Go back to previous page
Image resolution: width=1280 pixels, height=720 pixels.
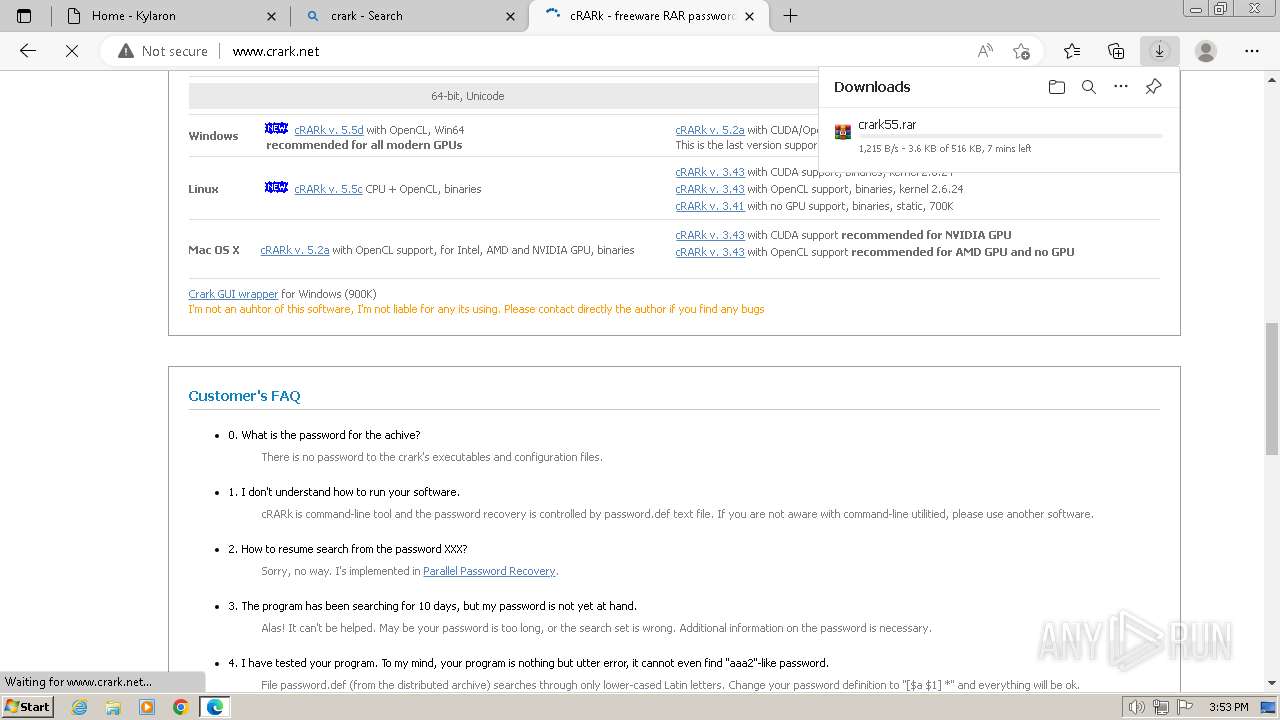28,51
